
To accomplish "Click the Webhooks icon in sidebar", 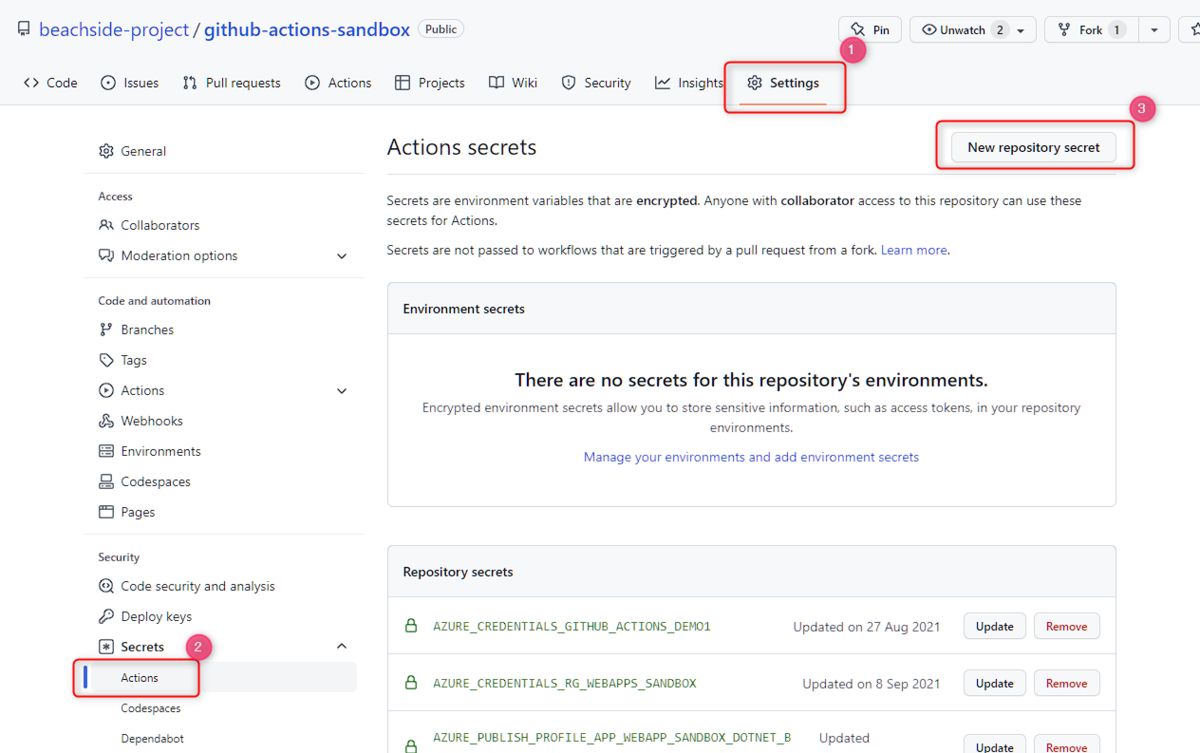I will (x=106, y=421).
